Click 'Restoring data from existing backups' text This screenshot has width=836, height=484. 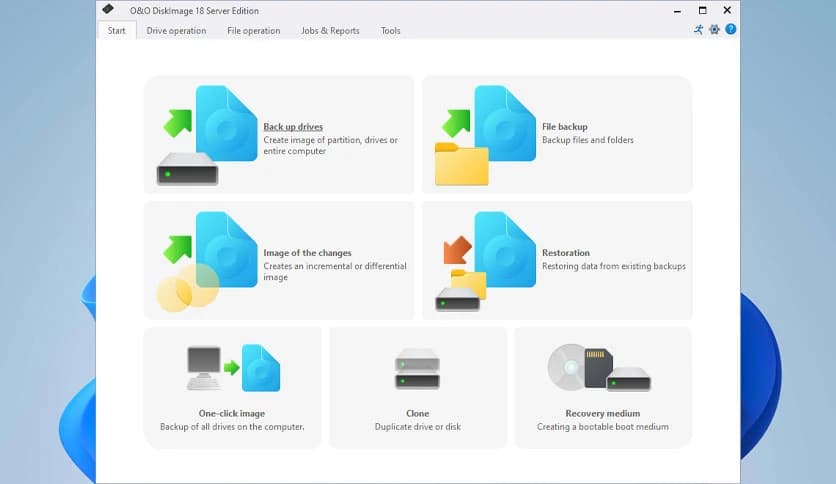pyautogui.click(x=614, y=266)
